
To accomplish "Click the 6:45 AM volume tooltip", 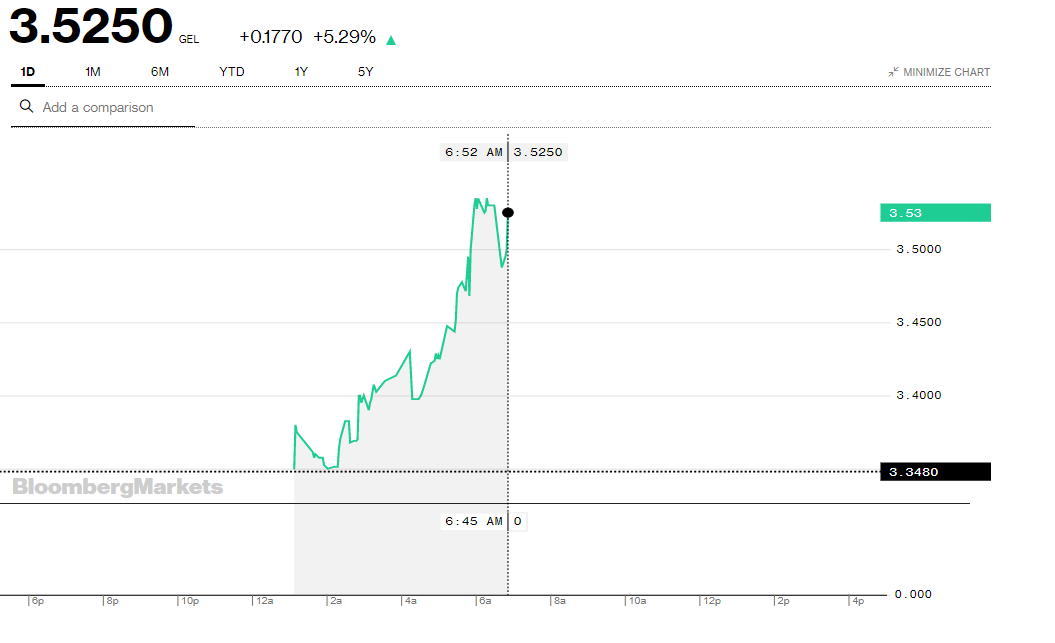I will click(x=474, y=521).
